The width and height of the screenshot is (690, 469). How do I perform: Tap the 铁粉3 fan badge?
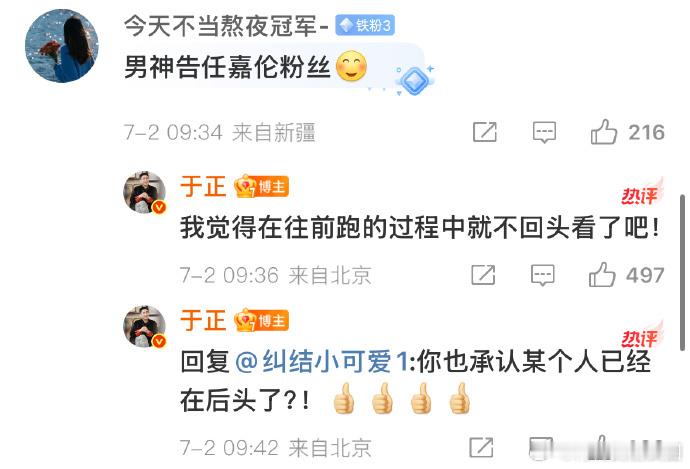coord(365,25)
